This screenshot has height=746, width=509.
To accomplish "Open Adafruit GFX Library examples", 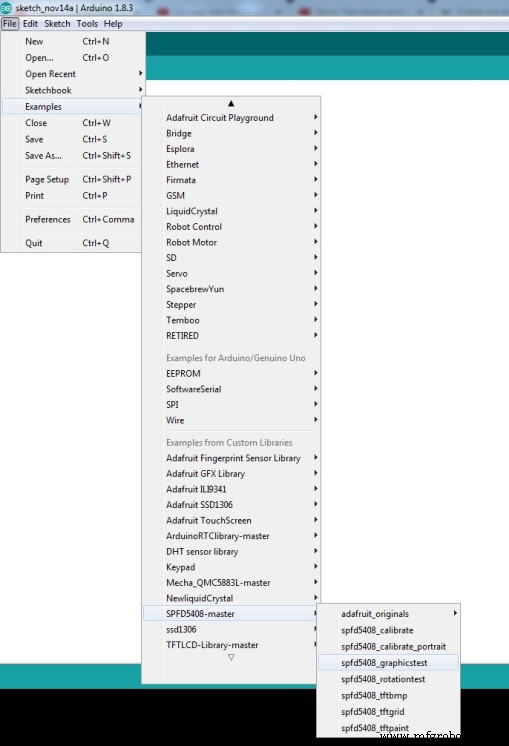I will 231,474.
